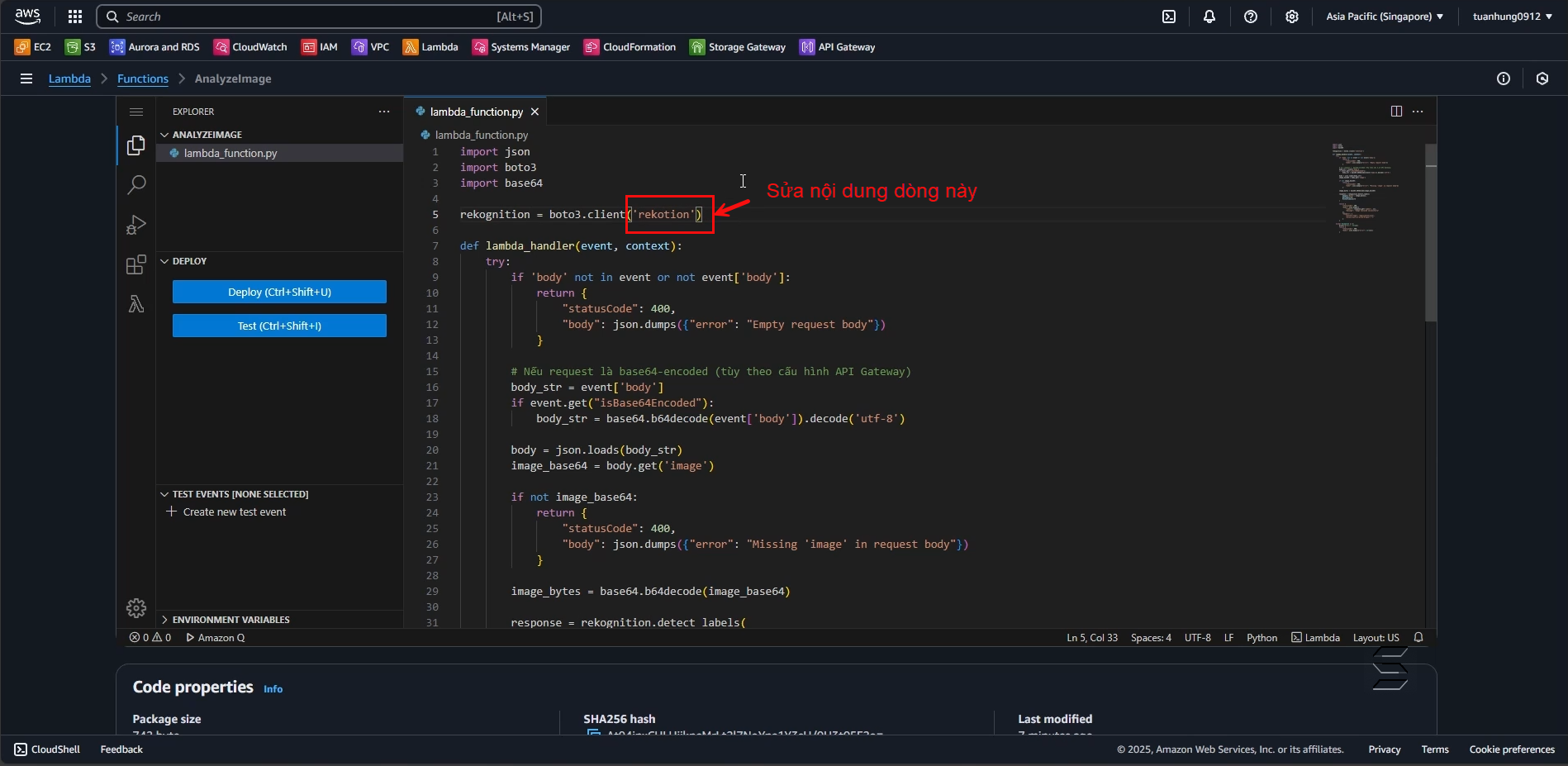The image size is (1568, 766).
Task: Open the EC2 shortcut
Action: point(33,47)
